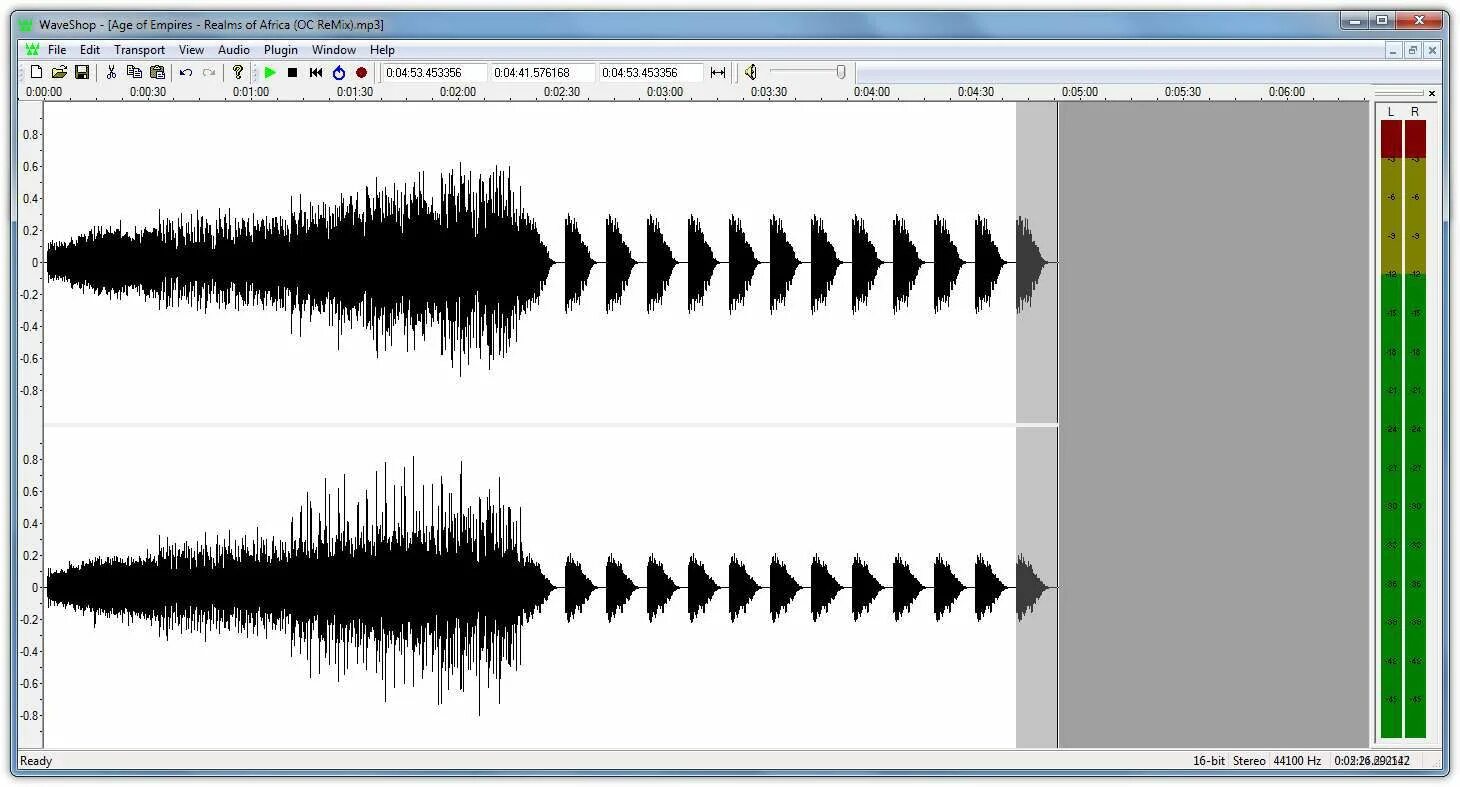This screenshot has width=1460, height=787.
Task: Click the 0:04:00 mark on time ruler
Action: pos(871,92)
